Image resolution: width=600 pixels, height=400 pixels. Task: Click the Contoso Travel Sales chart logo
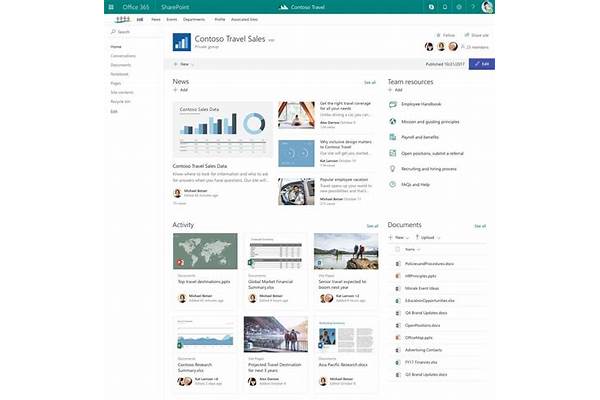[182, 42]
